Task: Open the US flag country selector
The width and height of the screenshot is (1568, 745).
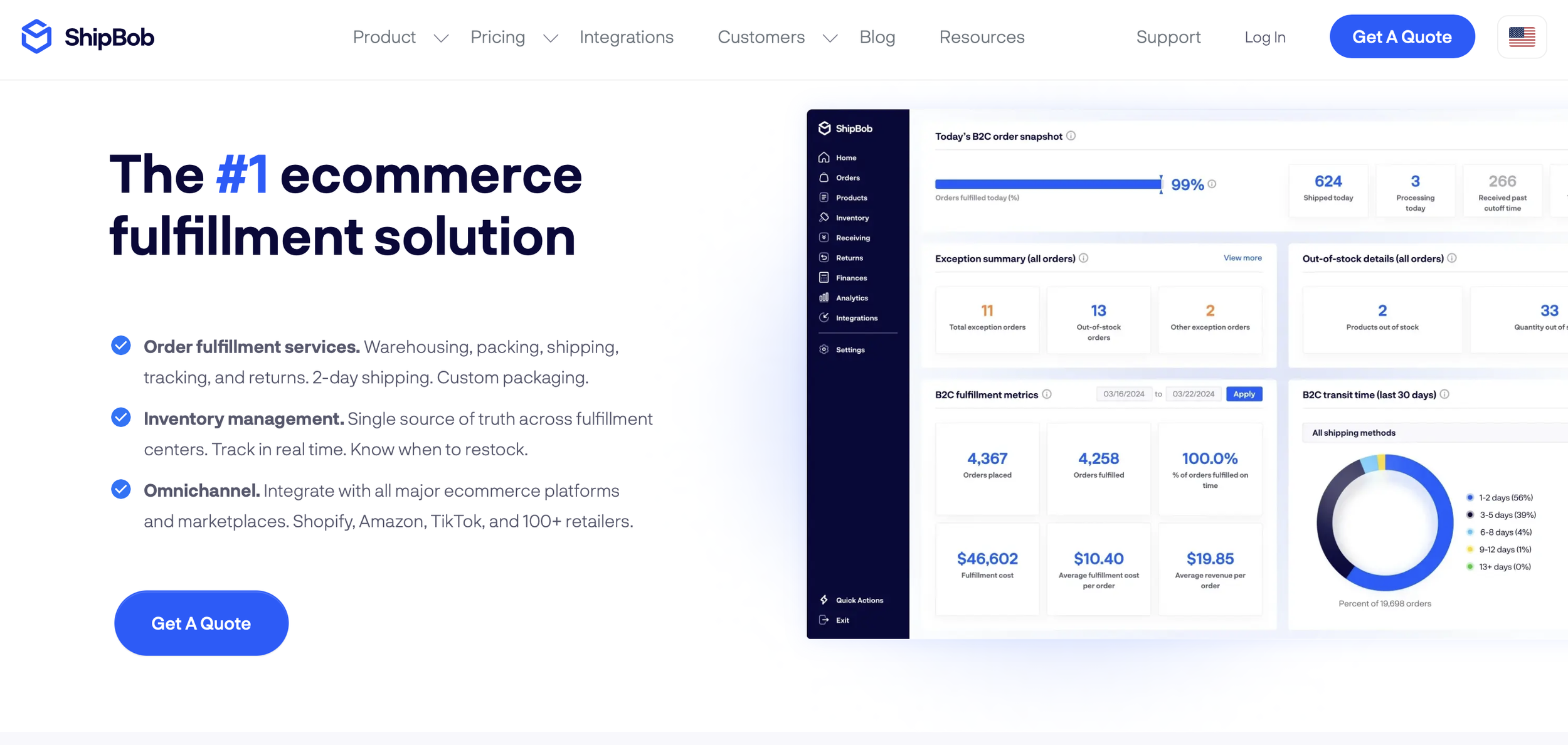Action: point(1522,37)
